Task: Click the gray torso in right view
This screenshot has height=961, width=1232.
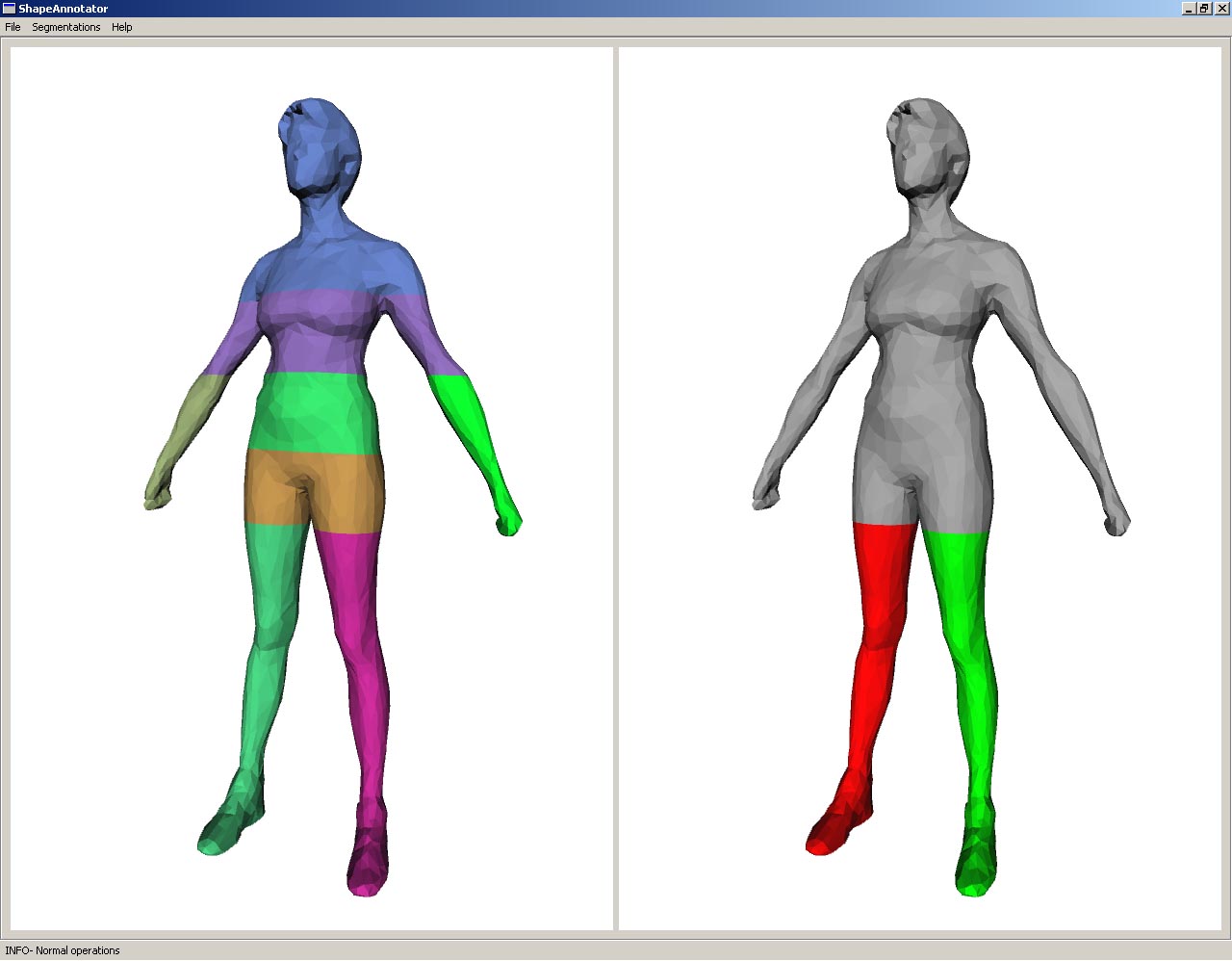Action: tap(924, 385)
